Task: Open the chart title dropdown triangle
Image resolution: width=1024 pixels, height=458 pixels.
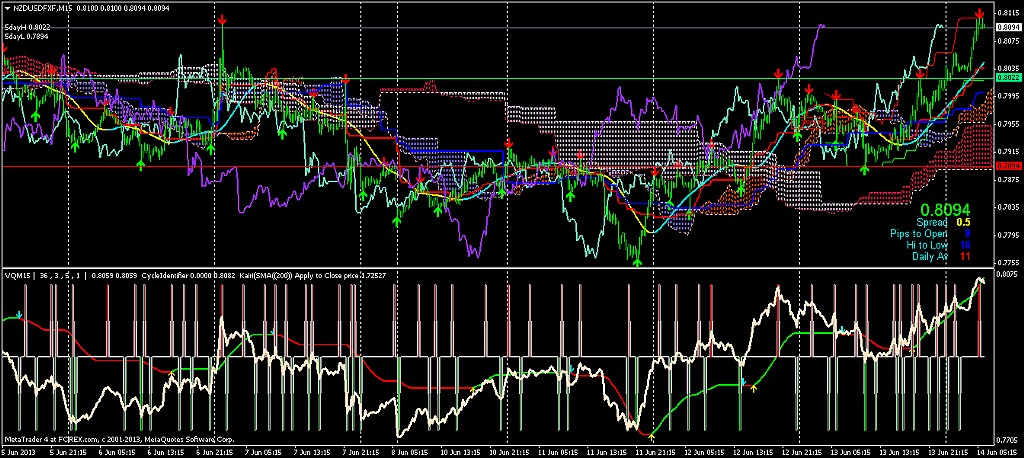Action: point(6,9)
